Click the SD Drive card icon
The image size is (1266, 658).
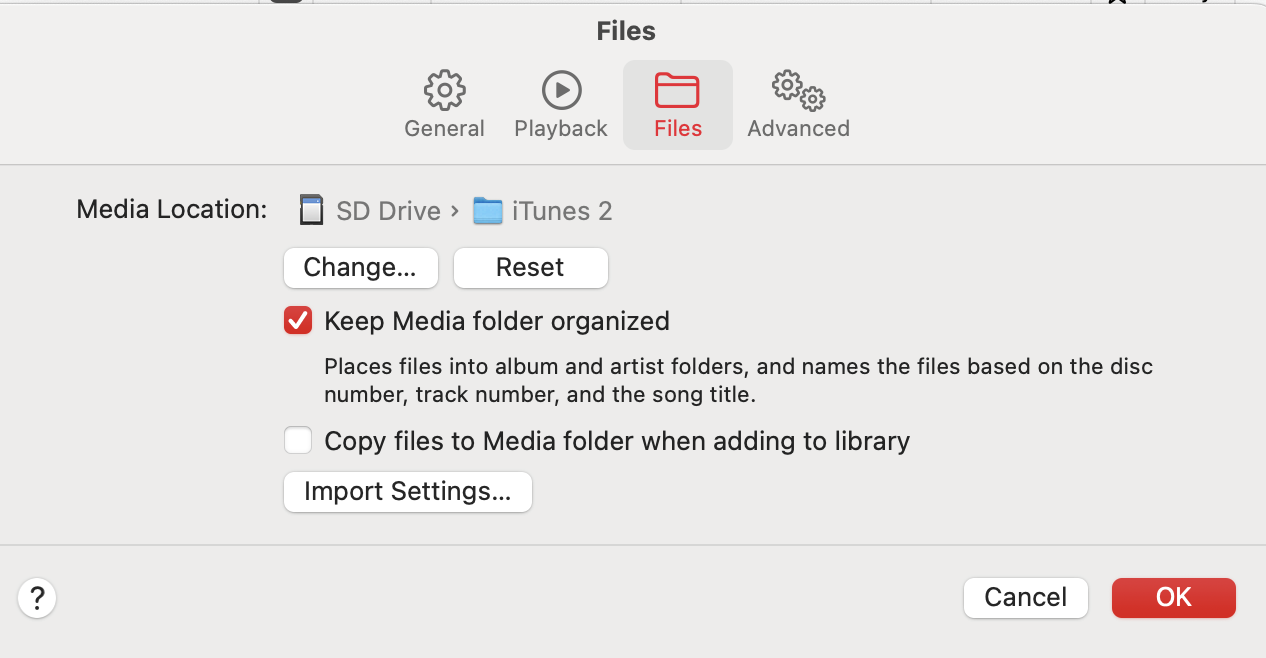[x=311, y=210]
